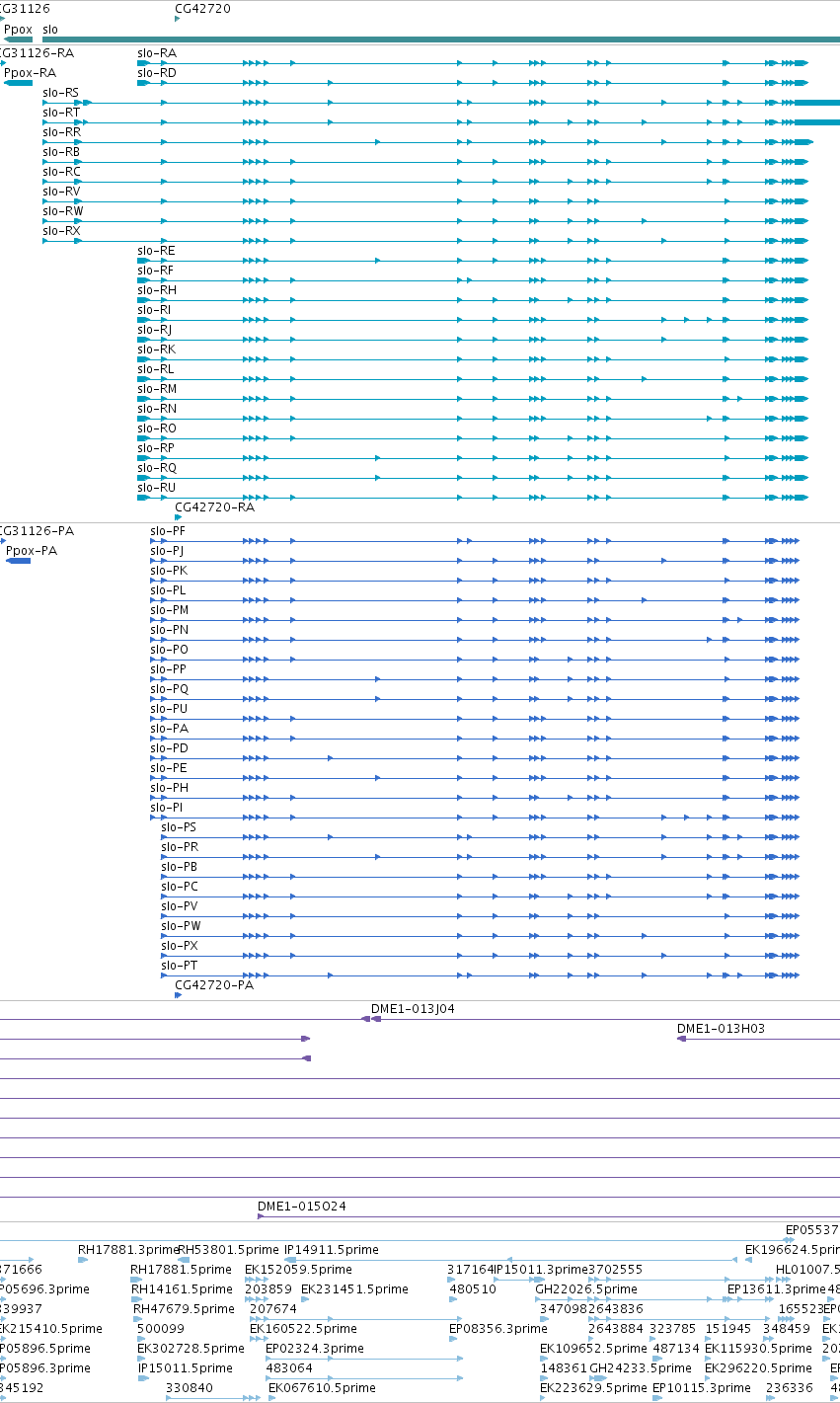Click the slo-RR transcript label
The height and width of the screenshot is (1403, 840).
pos(62,132)
